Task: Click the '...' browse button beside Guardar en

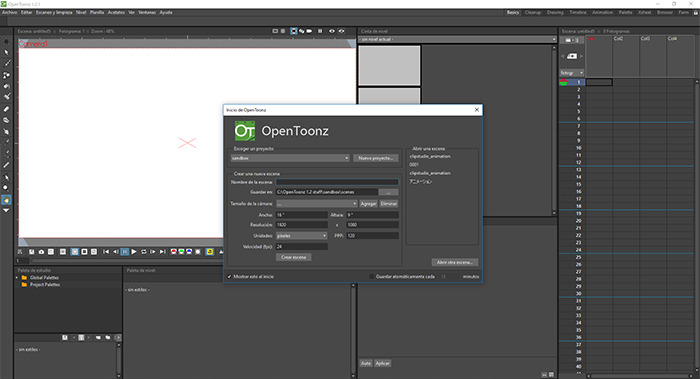Action: 389,192
